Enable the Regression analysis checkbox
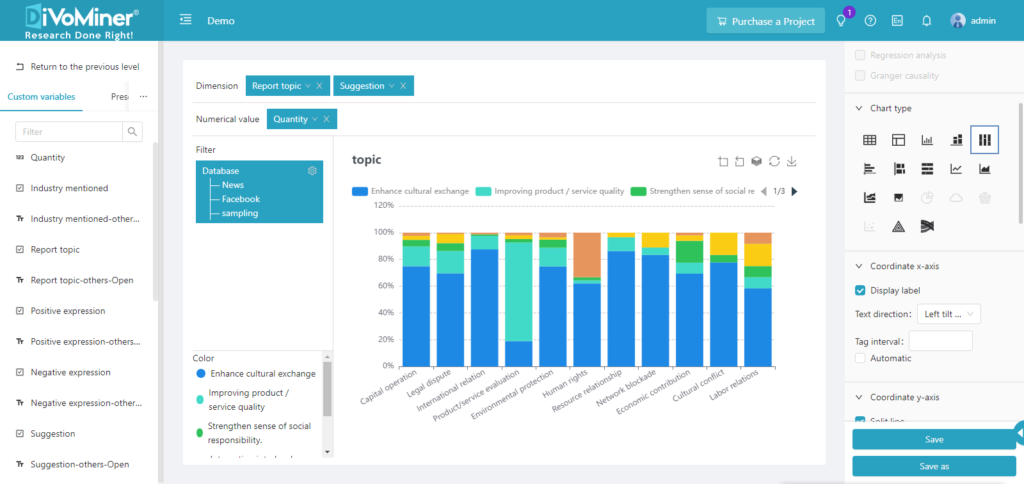This screenshot has height=484, width=1024. [861, 56]
